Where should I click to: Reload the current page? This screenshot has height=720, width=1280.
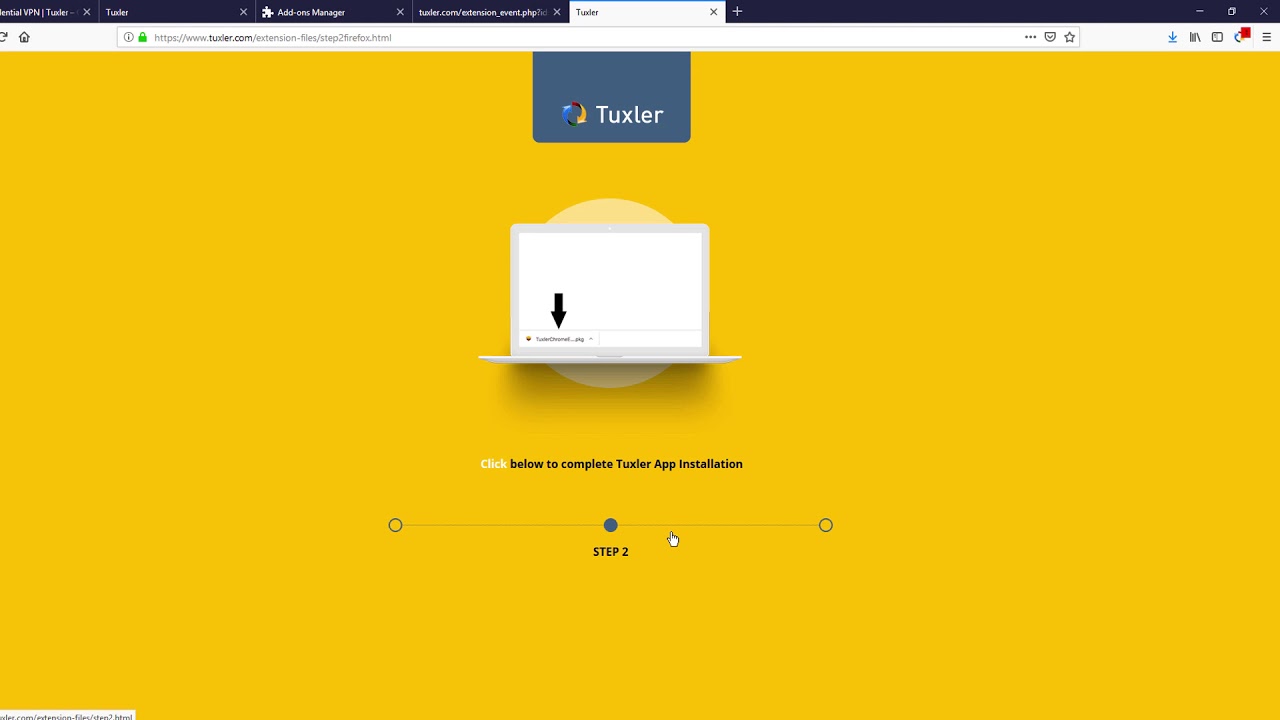click(x=3, y=37)
